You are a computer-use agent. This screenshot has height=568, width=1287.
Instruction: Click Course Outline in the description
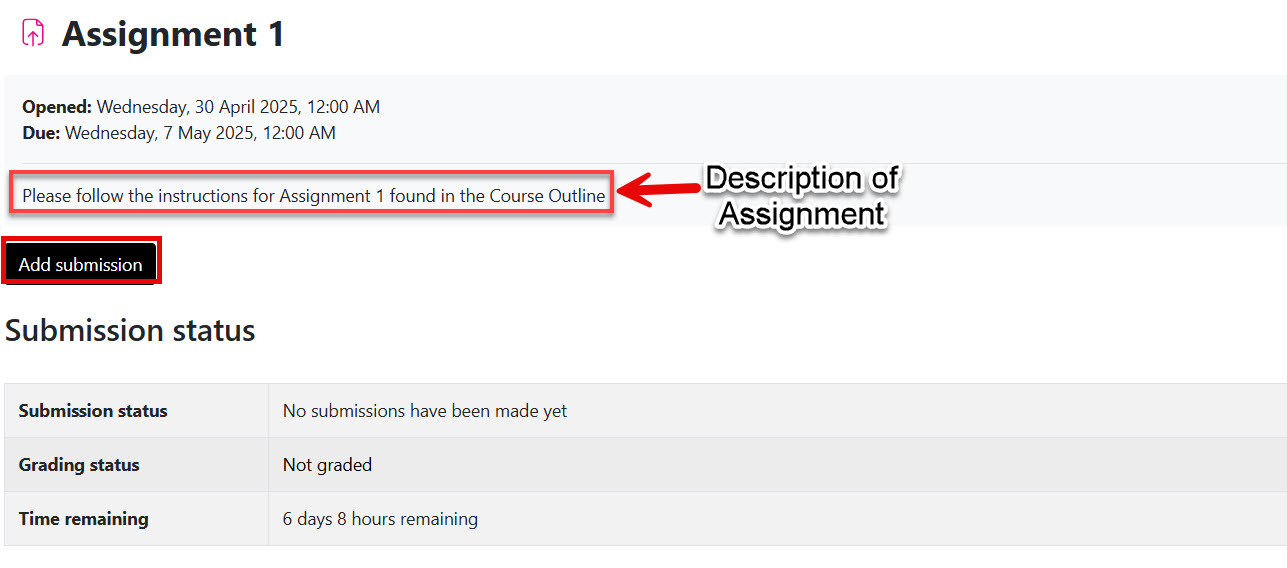(x=547, y=196)
